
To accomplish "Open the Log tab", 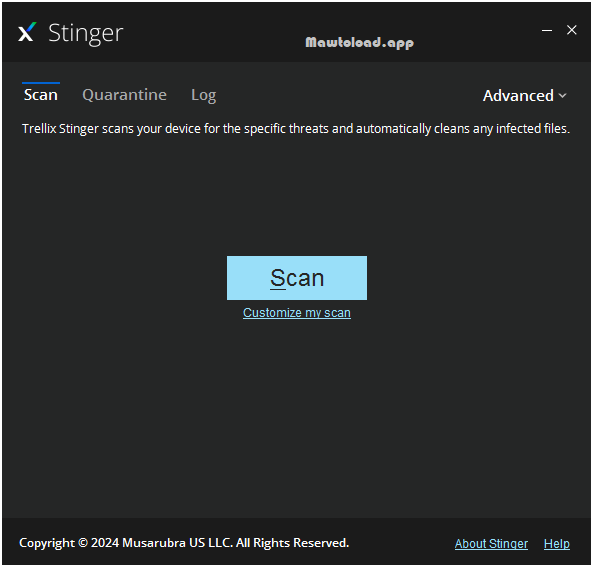I will point(204,95).
